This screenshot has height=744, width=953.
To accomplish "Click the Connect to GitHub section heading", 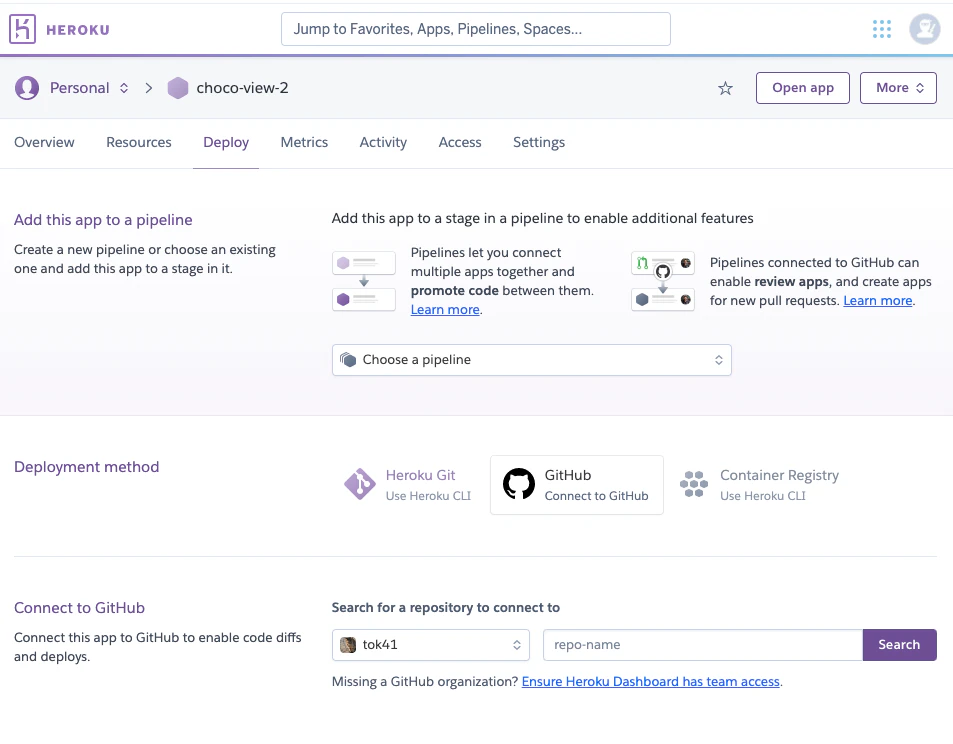I will (79, 608).
